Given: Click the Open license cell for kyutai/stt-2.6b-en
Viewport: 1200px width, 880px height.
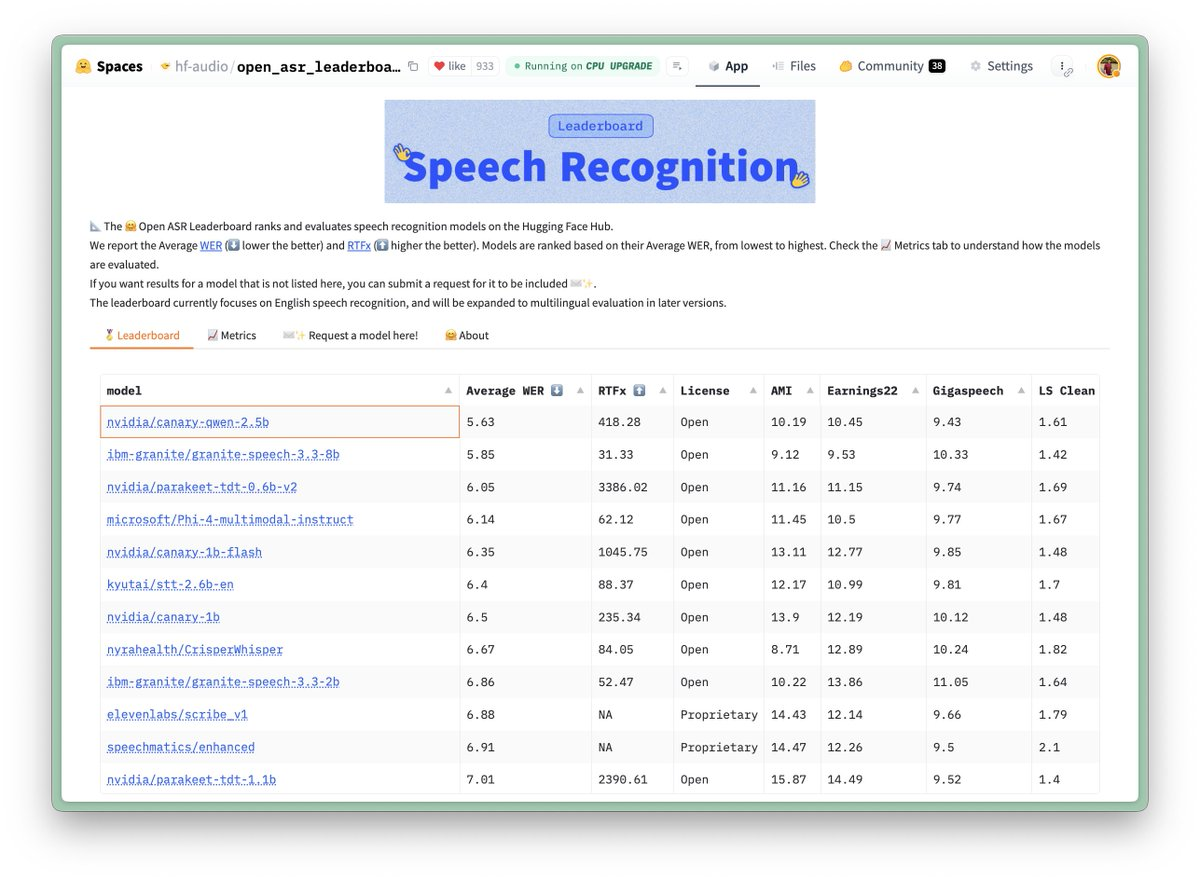Looking at the screenshot, I should (x=719, y=585).
